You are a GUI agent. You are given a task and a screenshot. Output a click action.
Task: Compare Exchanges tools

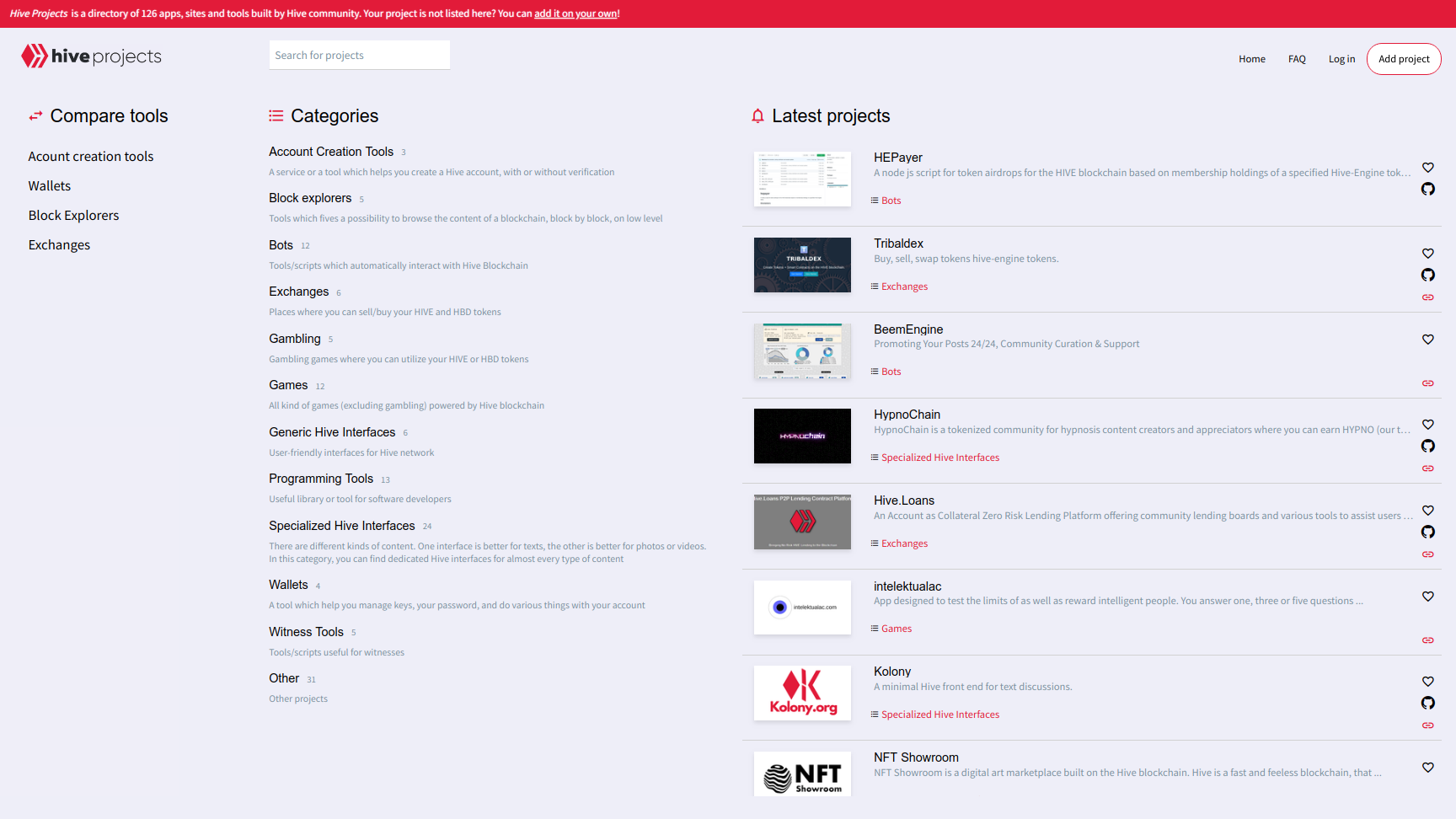coord(59,245)
